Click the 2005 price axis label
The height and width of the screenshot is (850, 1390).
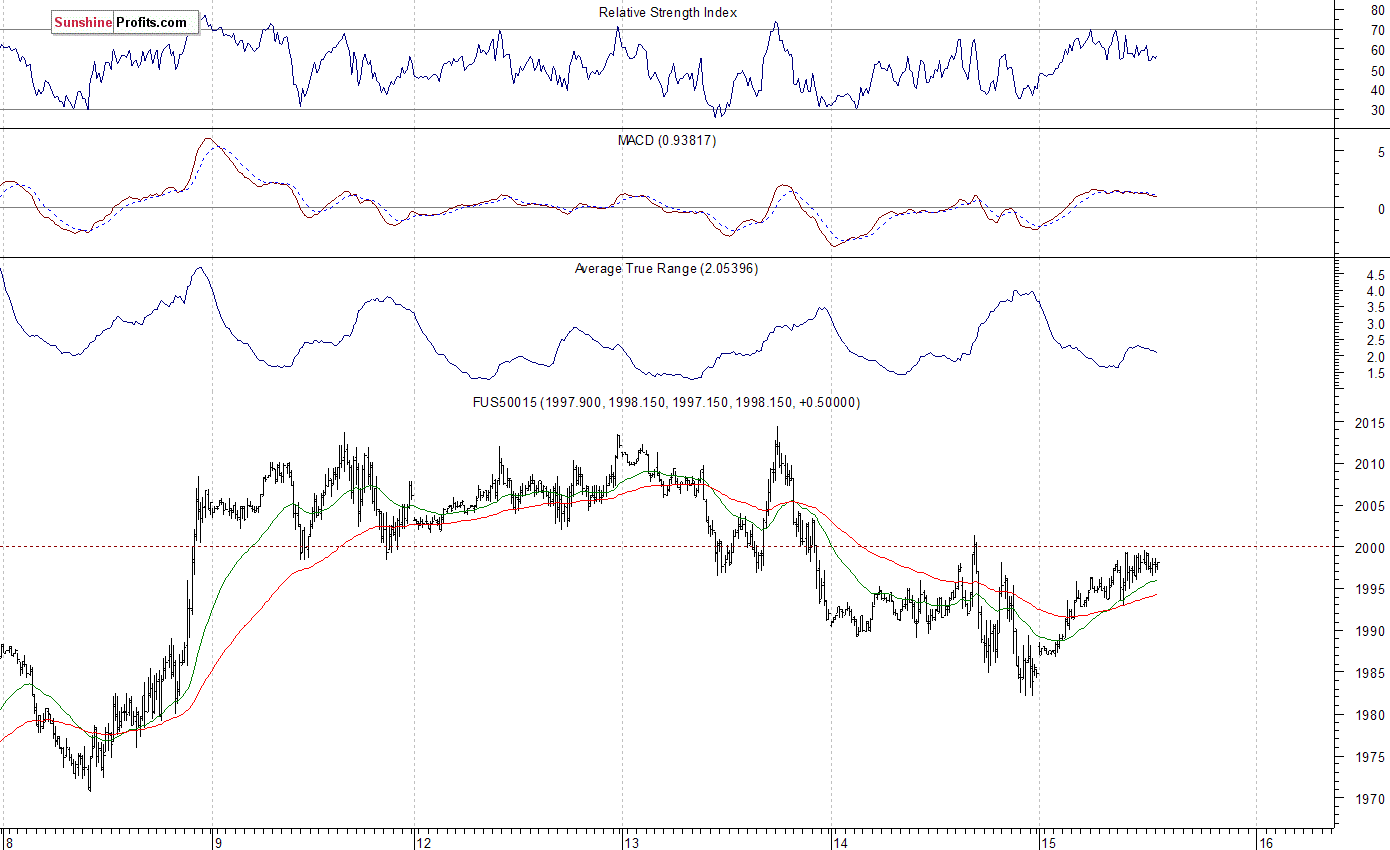(x=1371, y=507)
